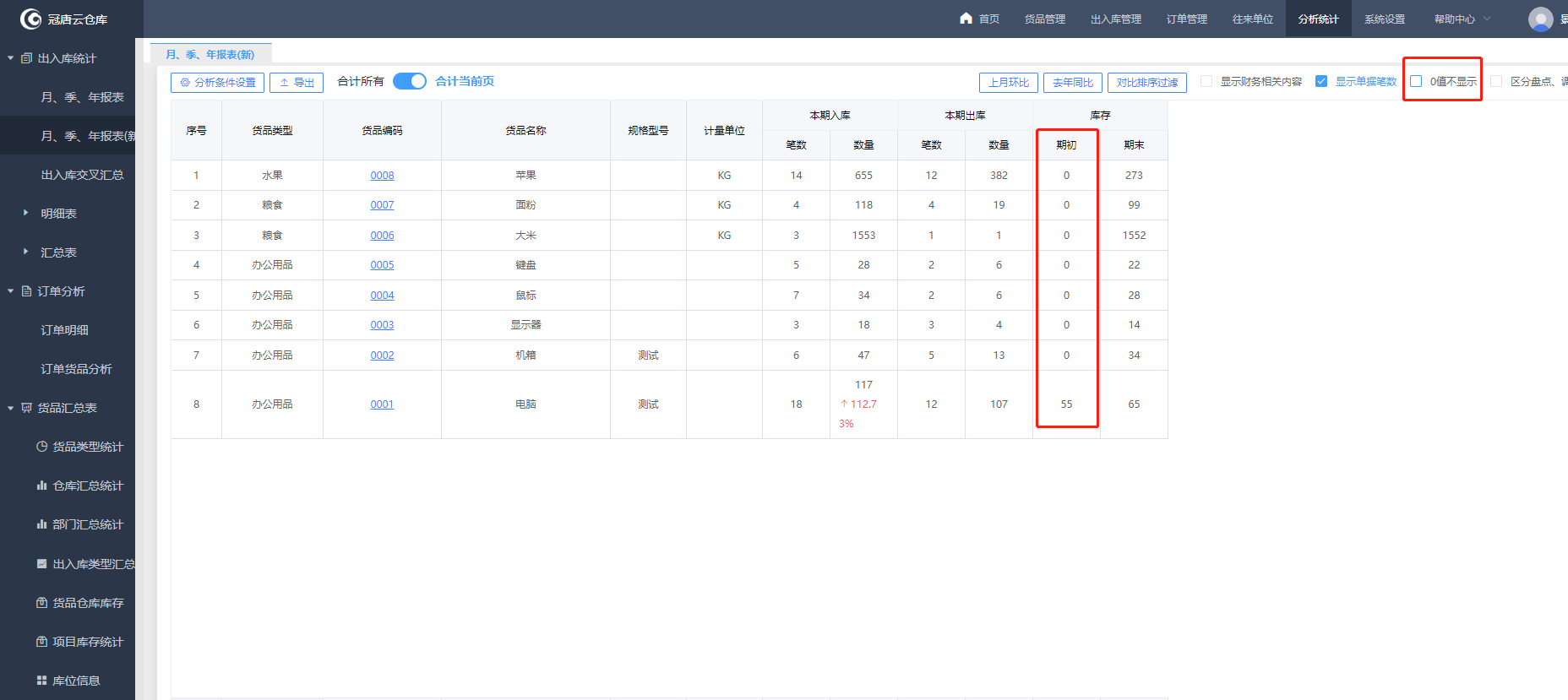Click the 货品类型 column header
The image size is (1568, 700).
(272, 131)
